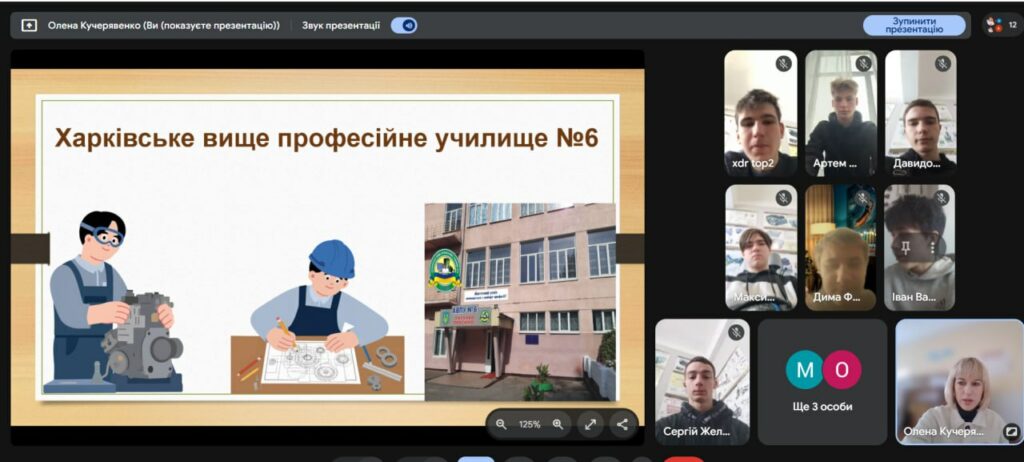Viewport: 1024px width, 462px height.
Task: Zoom in the presentation with the plus magnifier
Action: pos(558,424)
